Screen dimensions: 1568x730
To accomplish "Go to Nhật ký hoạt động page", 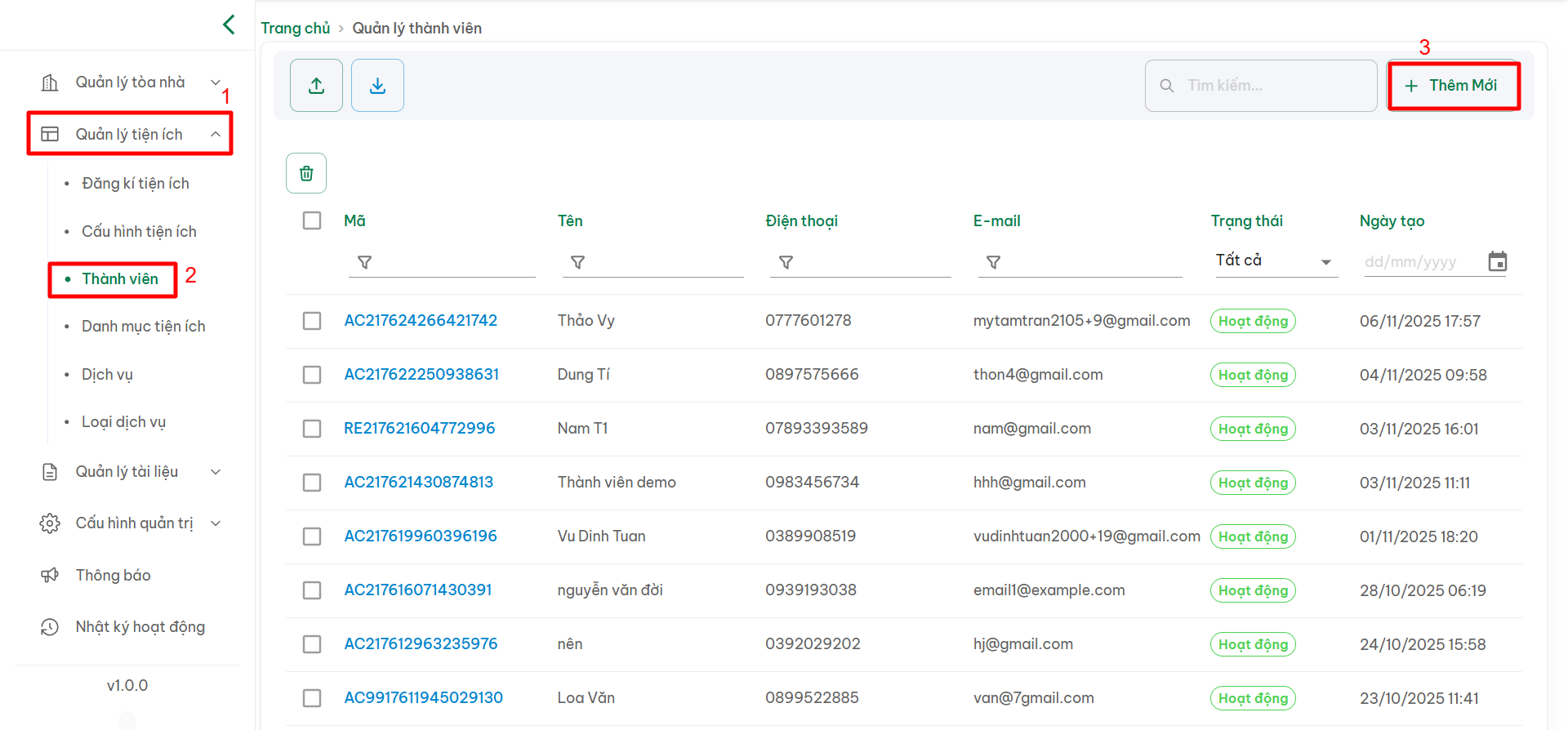I will pyautogui.click(x=140, y=627).
